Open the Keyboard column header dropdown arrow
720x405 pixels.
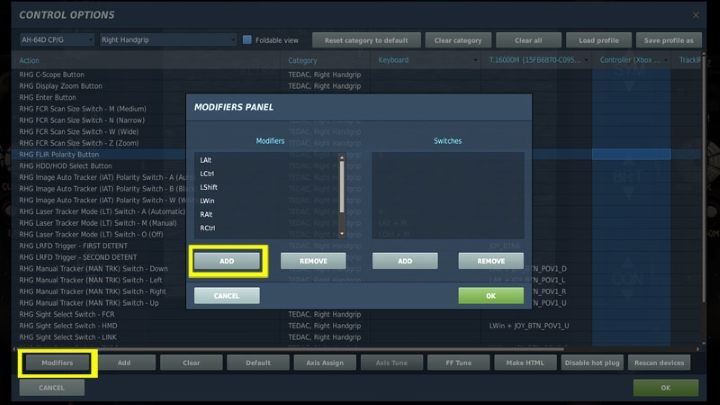(476, 60)
